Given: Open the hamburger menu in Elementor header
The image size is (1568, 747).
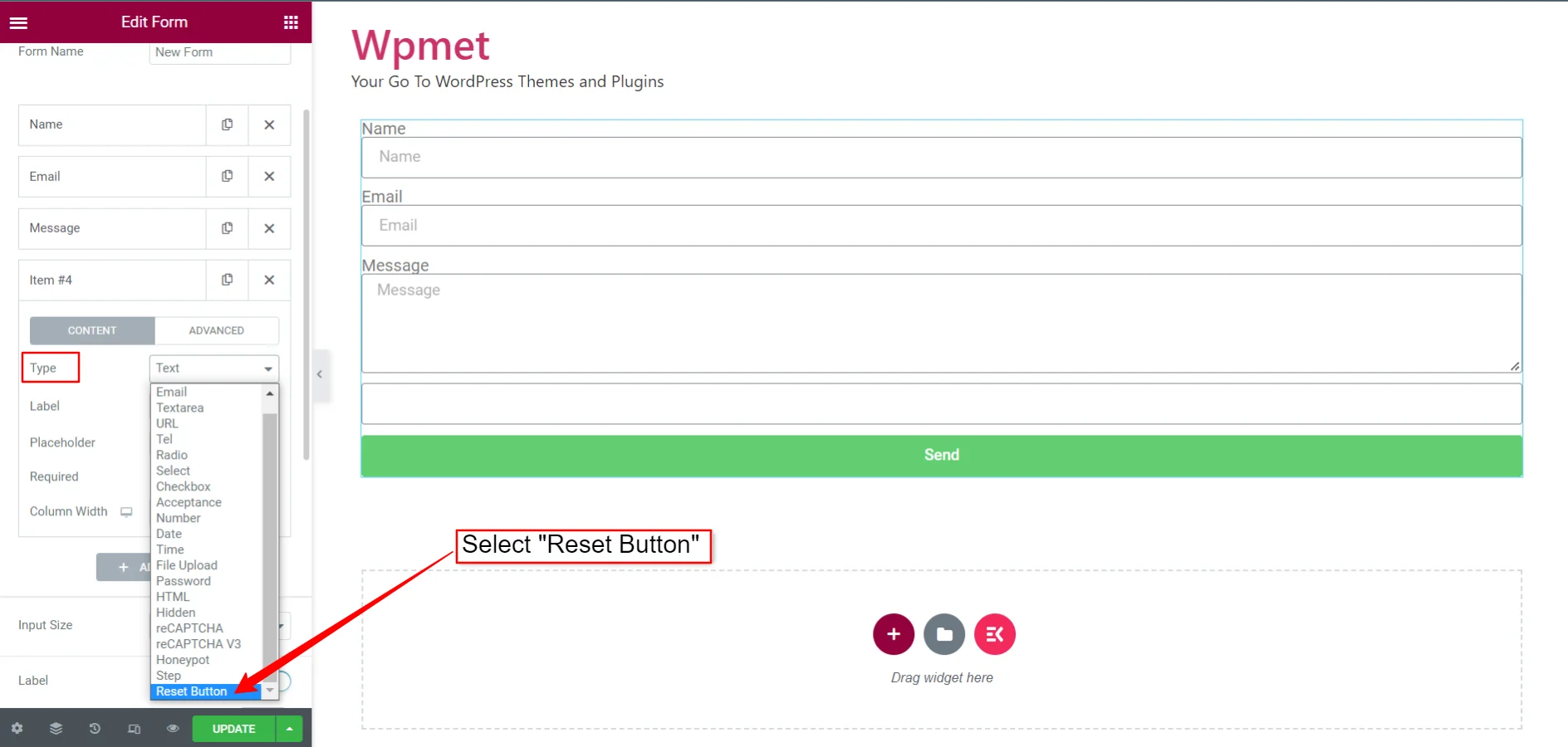Looking at the screenshot, I should (18, 22).
